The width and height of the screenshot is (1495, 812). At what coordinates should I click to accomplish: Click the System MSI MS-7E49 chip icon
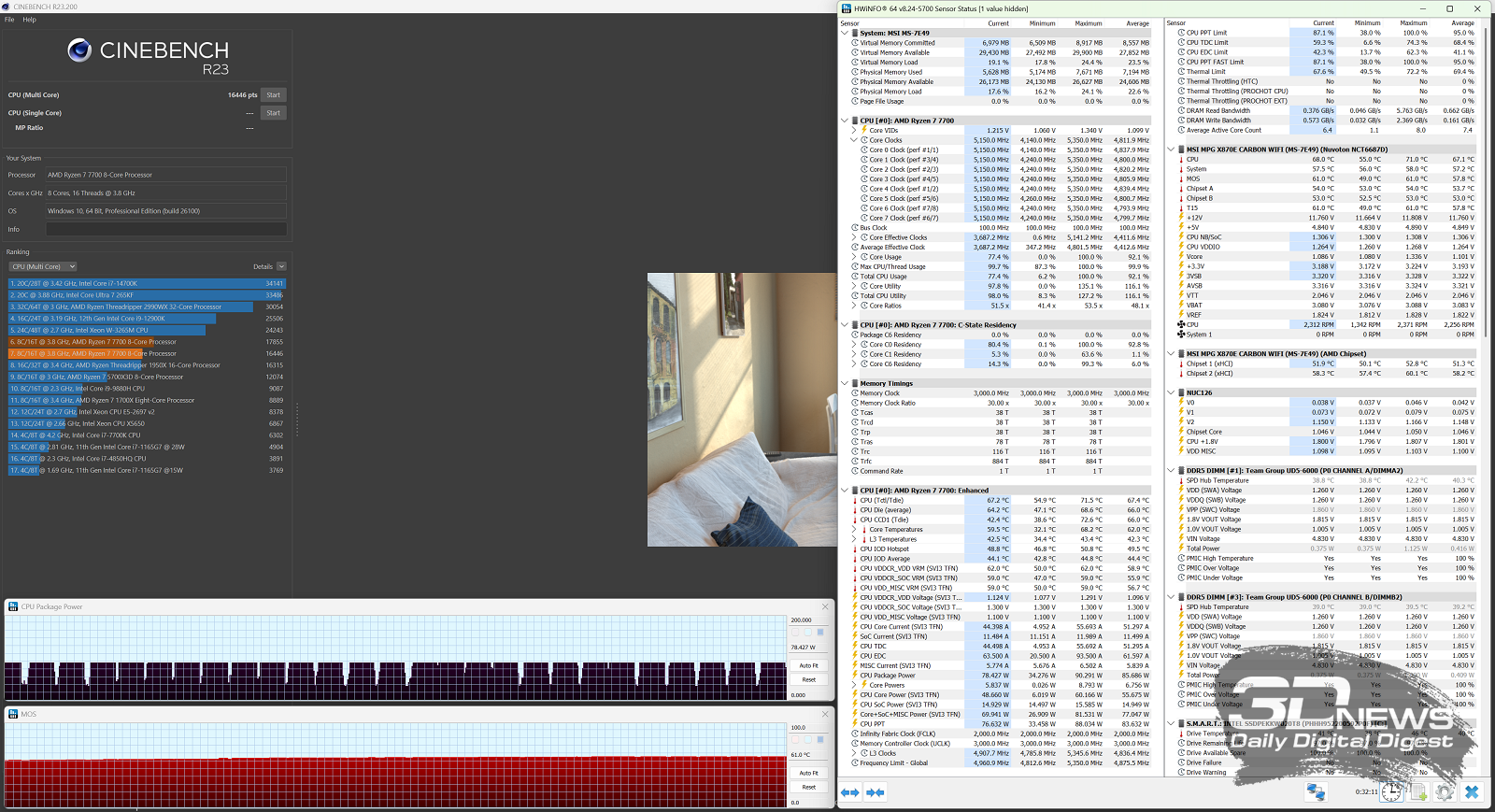(855, 33)
